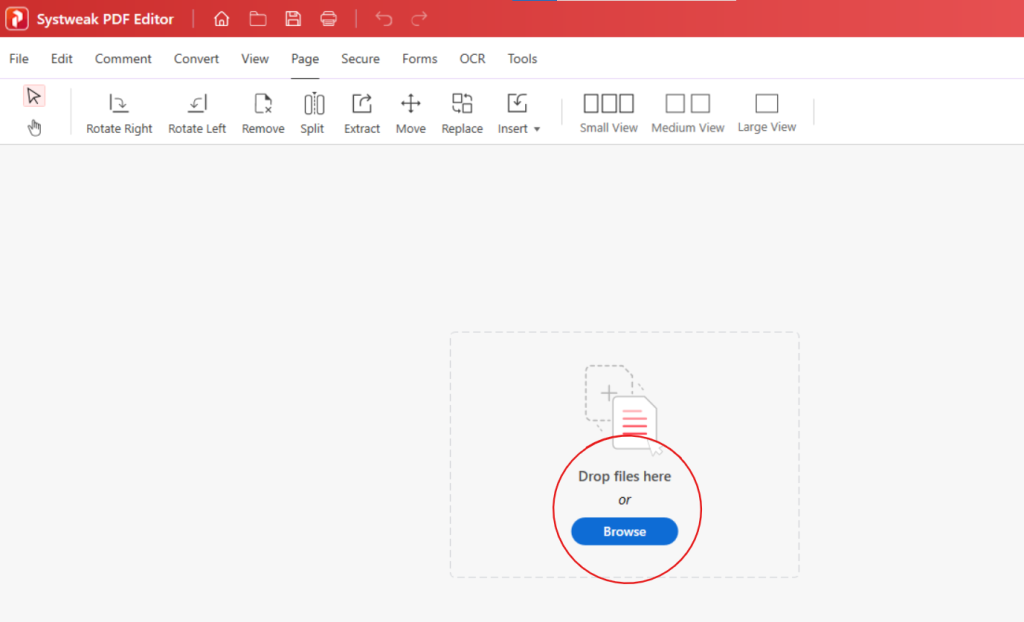This screenshot has height=622, width=1024.
Task: Select Medium View layout option
Action: [x=687, y=110]
